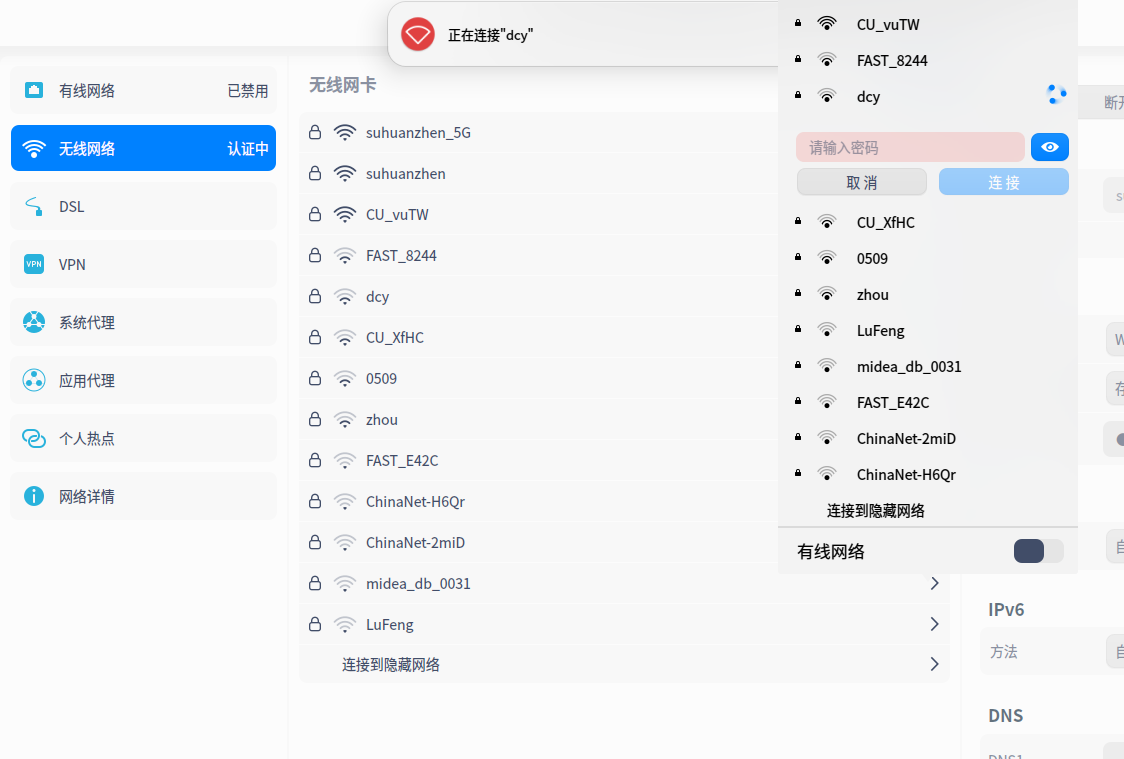
Task: Expand the midea_db_0031 network chevron
Action: 934,583
